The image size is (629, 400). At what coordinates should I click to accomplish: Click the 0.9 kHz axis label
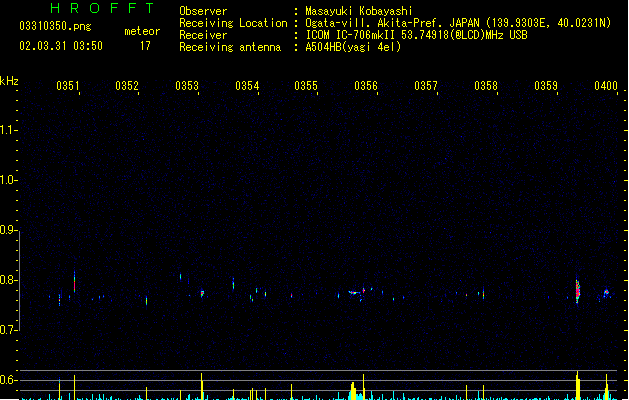7,230
